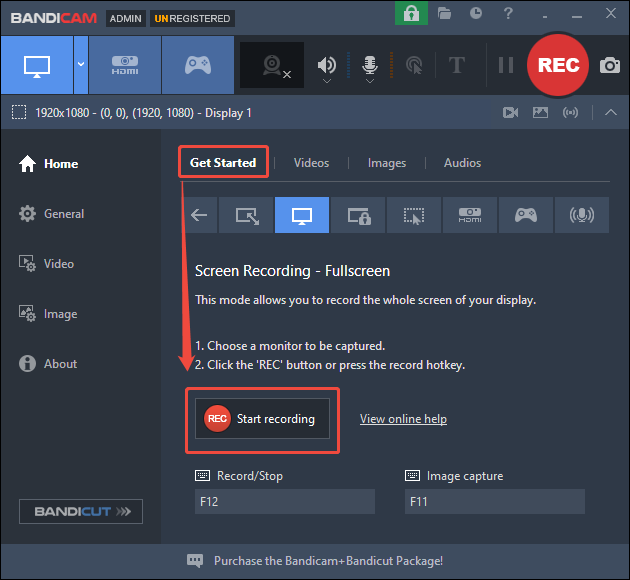Screen dimensions: 630x580
Task: Click the UNREGISTERED label
Action: (192, 18)
